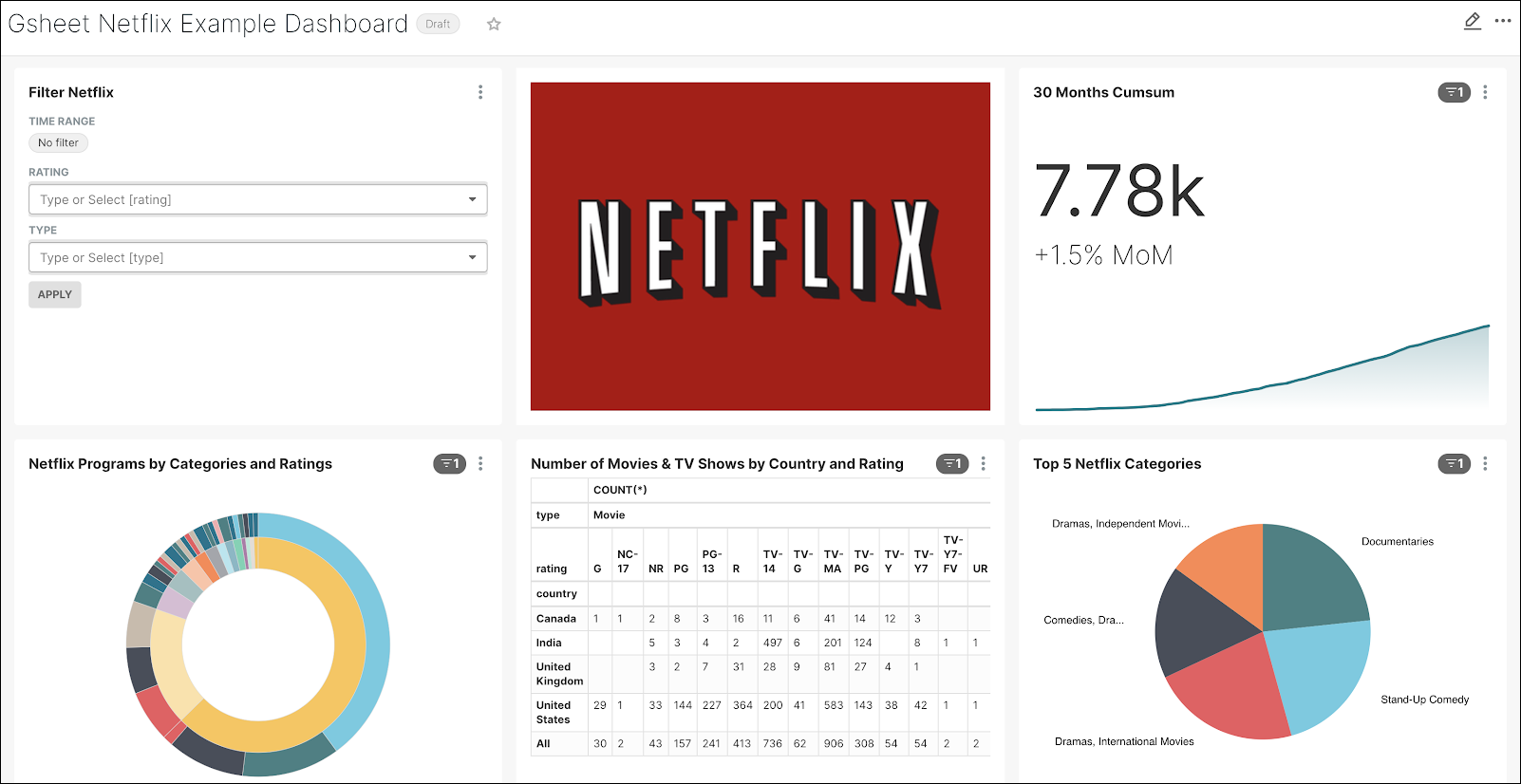The image size is (1521, 784).
Task: Click the +1.5% MoM subheader
Action: (1103, 255)
